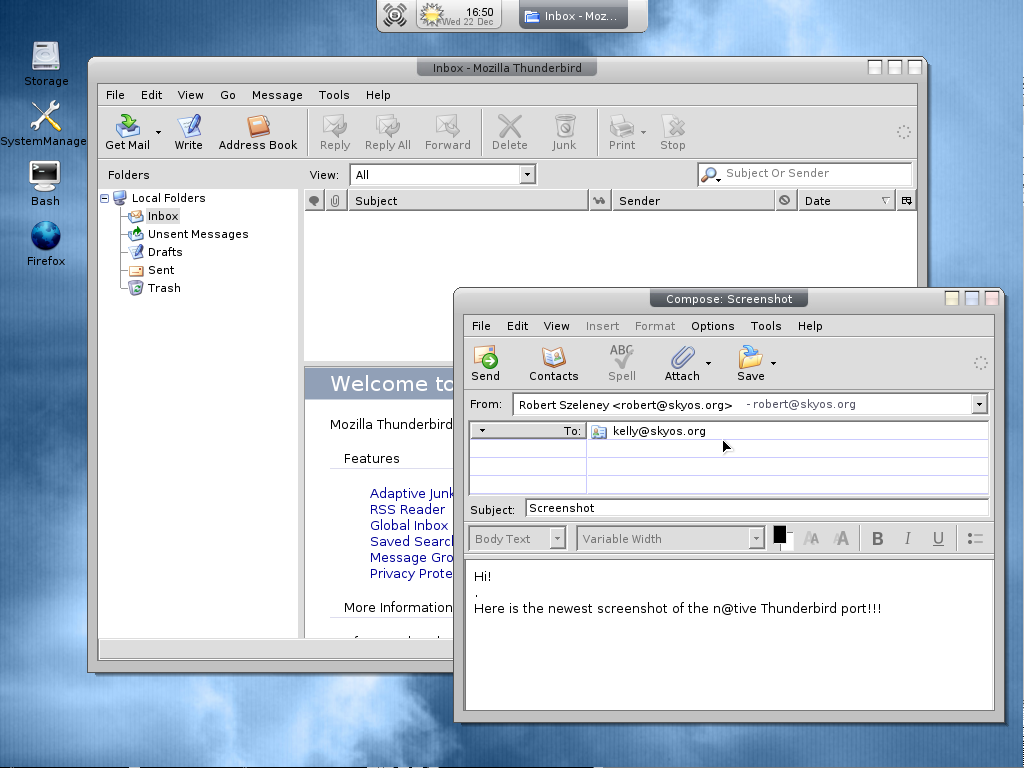Viewport: 1024px width, 768px height.
Task: Sort messages by Subject column
Action: [x=468, y=201]
